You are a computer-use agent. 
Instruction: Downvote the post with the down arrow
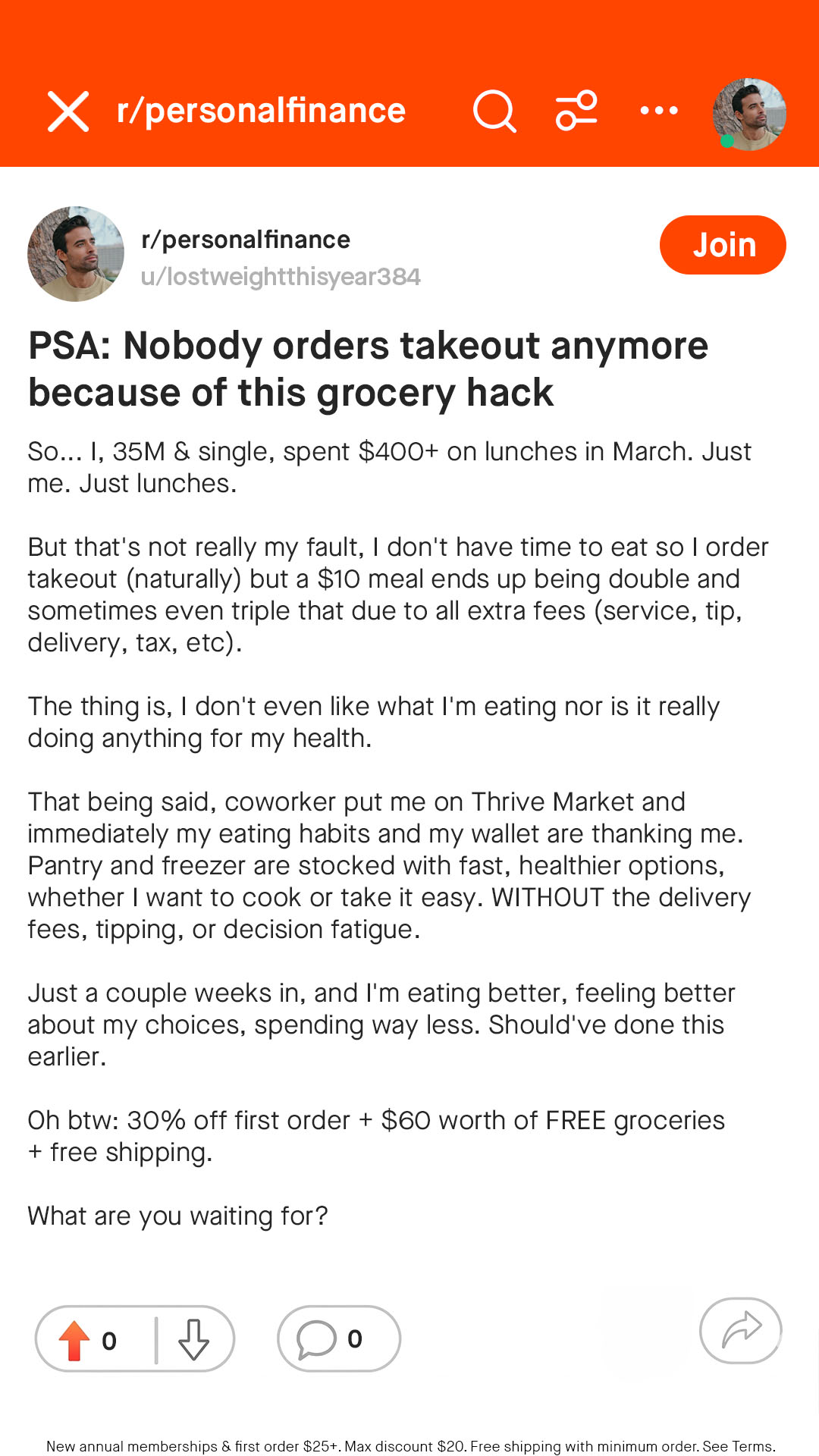[193, 1340]
